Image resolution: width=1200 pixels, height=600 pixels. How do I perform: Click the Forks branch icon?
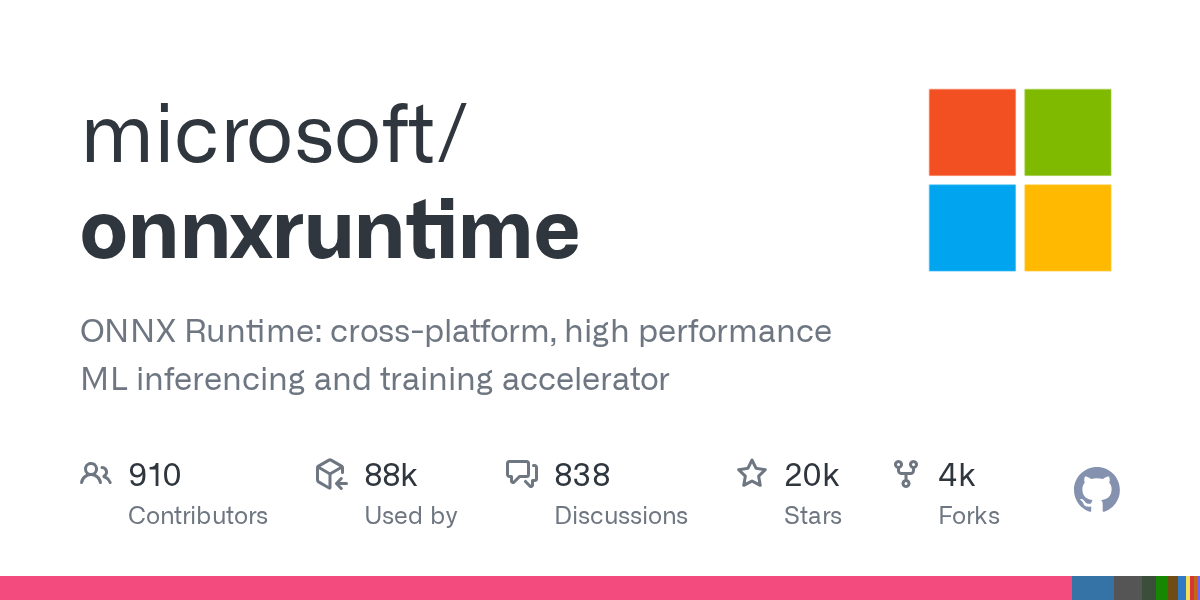click(x=906, y=474)
